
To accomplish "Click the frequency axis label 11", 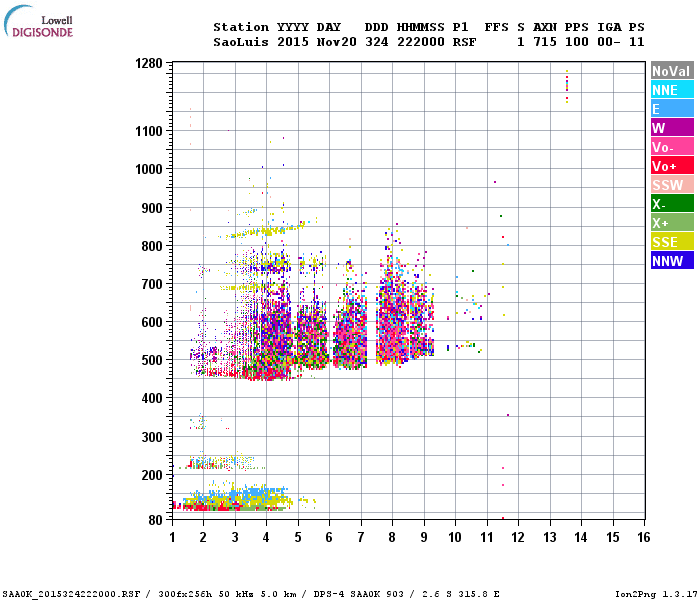I will pyautogui.click(x=487, y=537).
